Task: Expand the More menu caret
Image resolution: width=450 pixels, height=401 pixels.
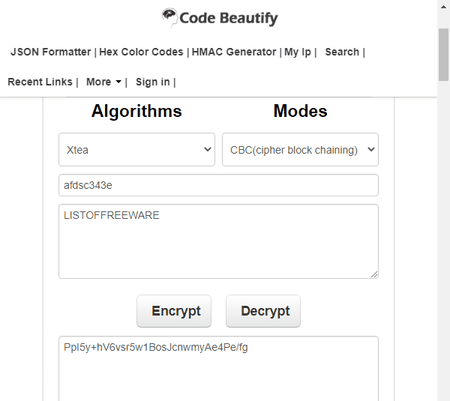Action: click(118, 82)
